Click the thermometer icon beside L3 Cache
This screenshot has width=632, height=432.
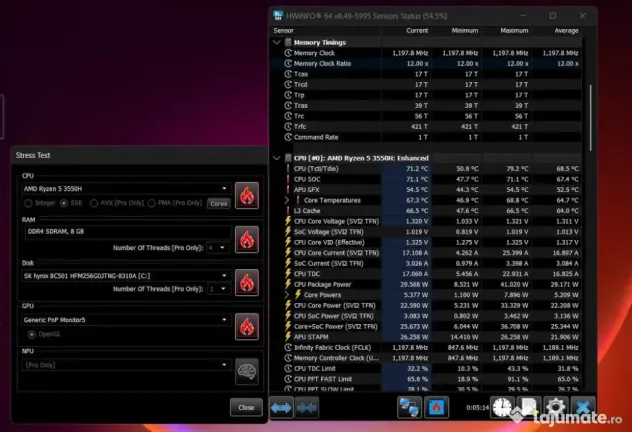288,210
